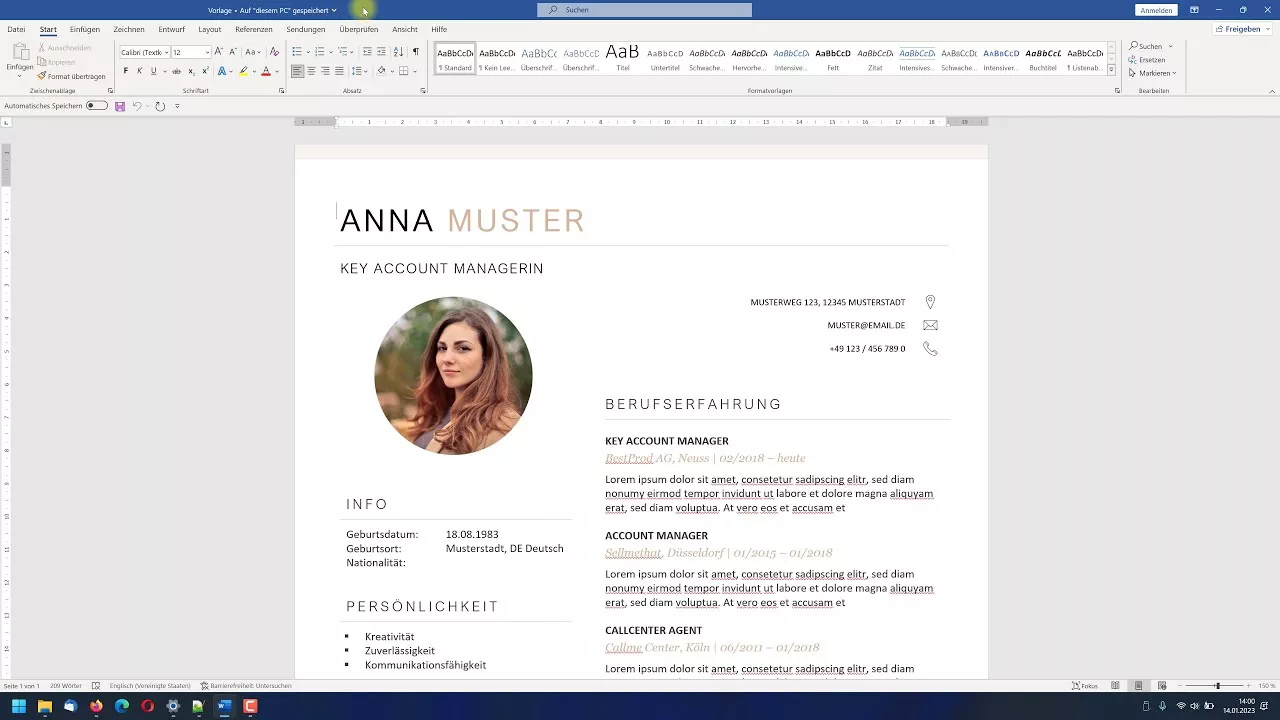
Task: Show paragraph marks with the pilcrow icon
Action: coord(416,52)
